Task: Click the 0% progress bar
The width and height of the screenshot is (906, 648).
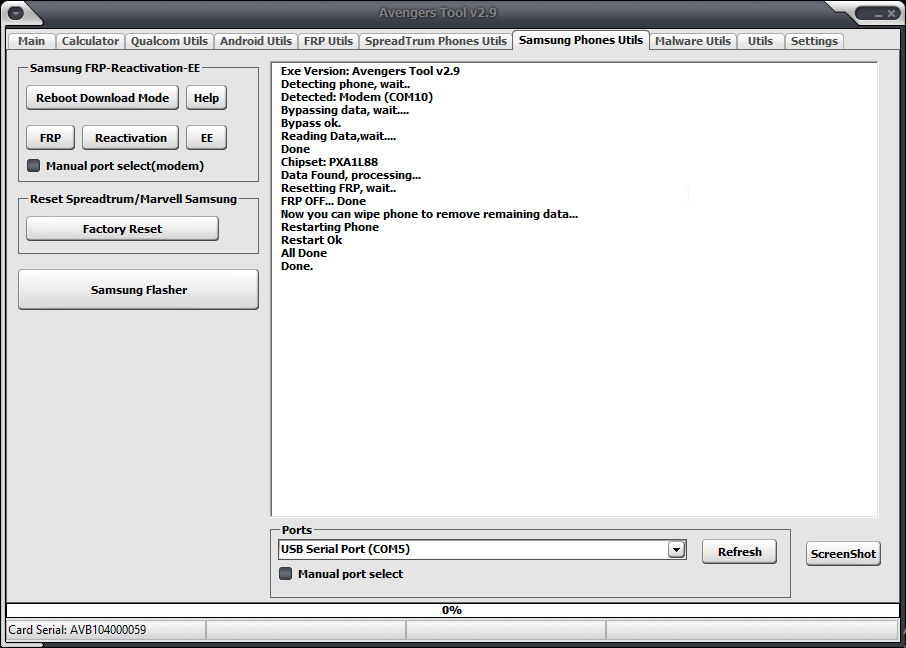Action: [x=452, y=610]
